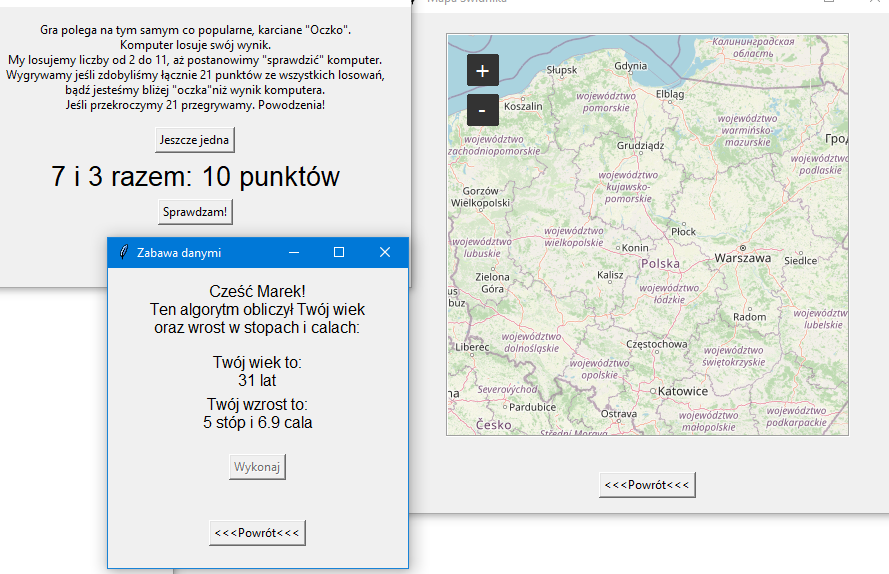Click the 'Polska' country label on map
Viewport: 889px width, 574px height.
(659, 264)
